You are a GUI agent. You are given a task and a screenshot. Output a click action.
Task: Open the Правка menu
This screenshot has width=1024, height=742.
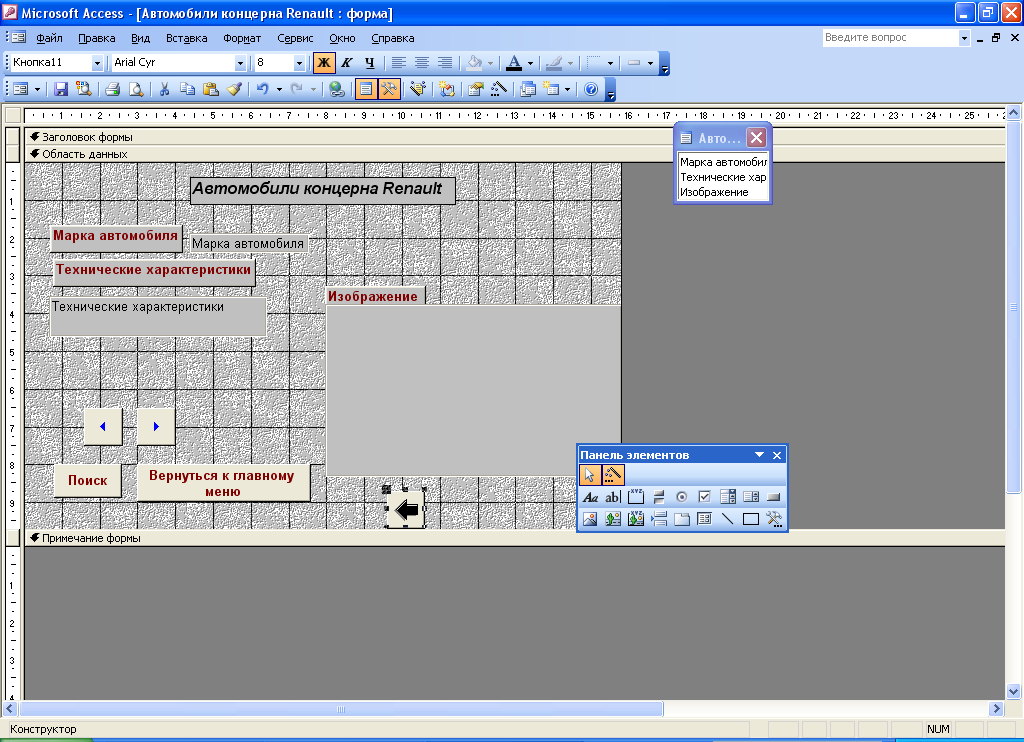point(97,38)
